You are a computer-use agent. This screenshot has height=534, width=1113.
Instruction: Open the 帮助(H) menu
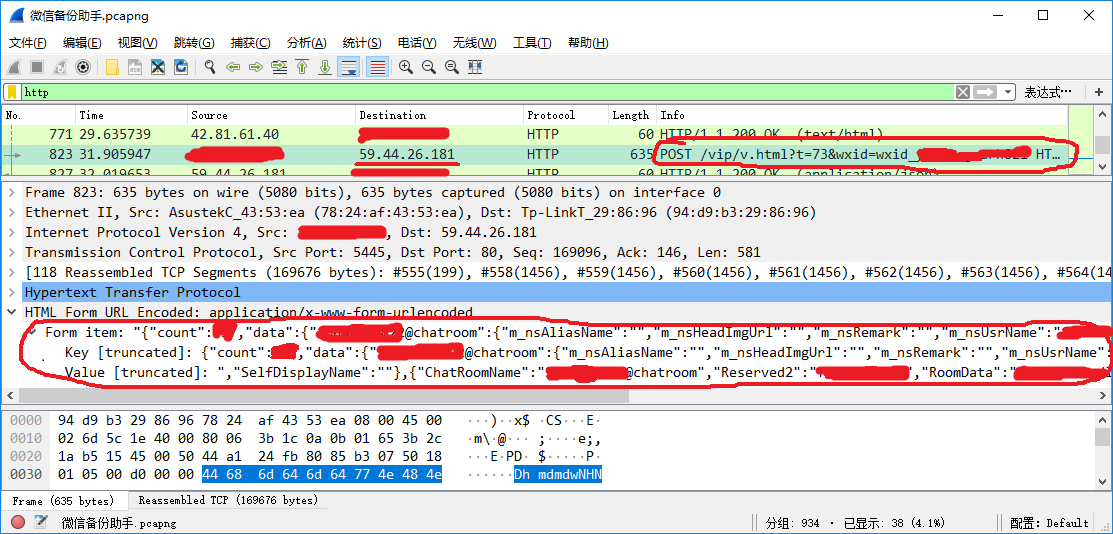coord(588,43)
